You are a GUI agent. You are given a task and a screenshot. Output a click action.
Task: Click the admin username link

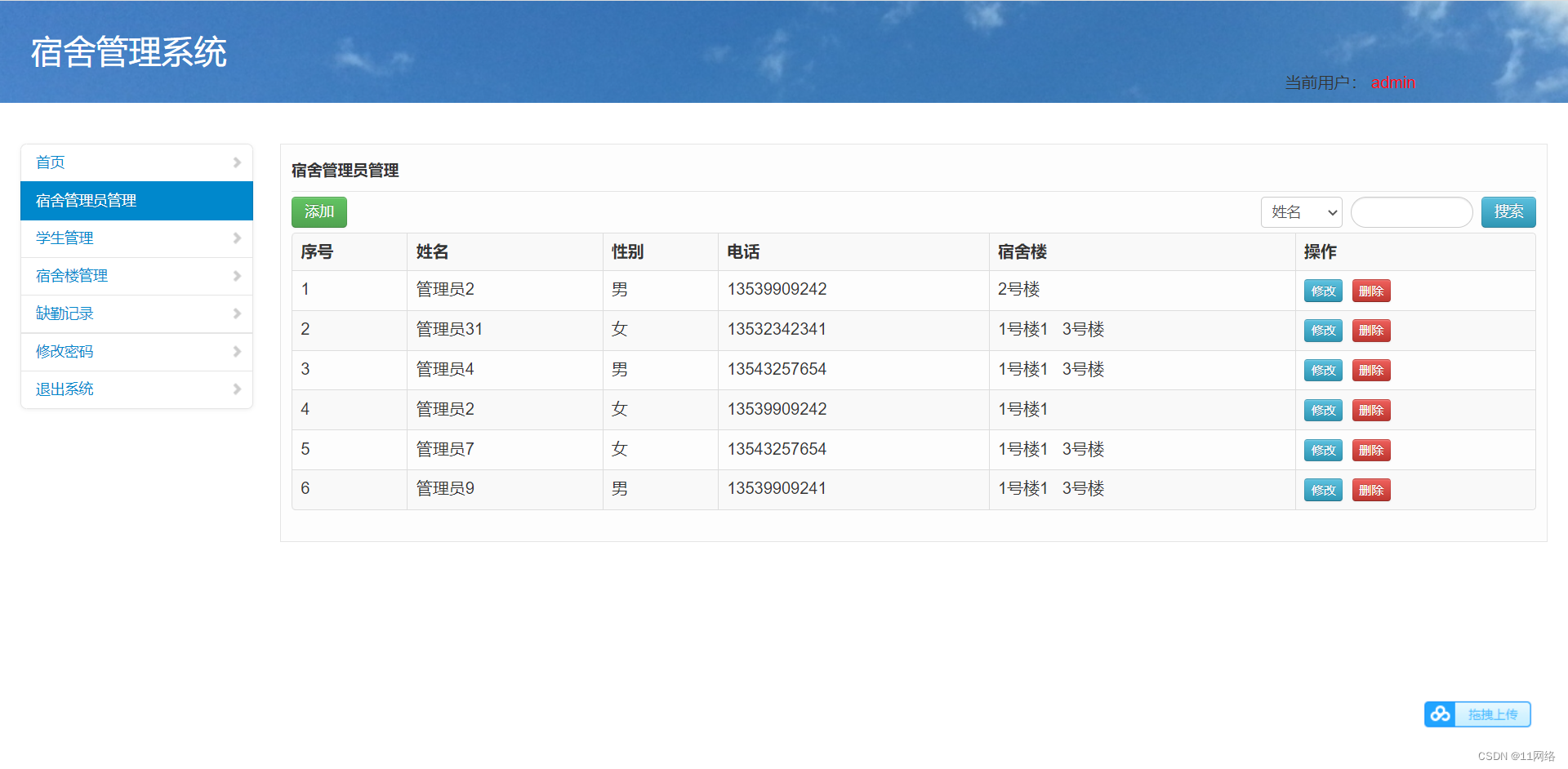1392,82
